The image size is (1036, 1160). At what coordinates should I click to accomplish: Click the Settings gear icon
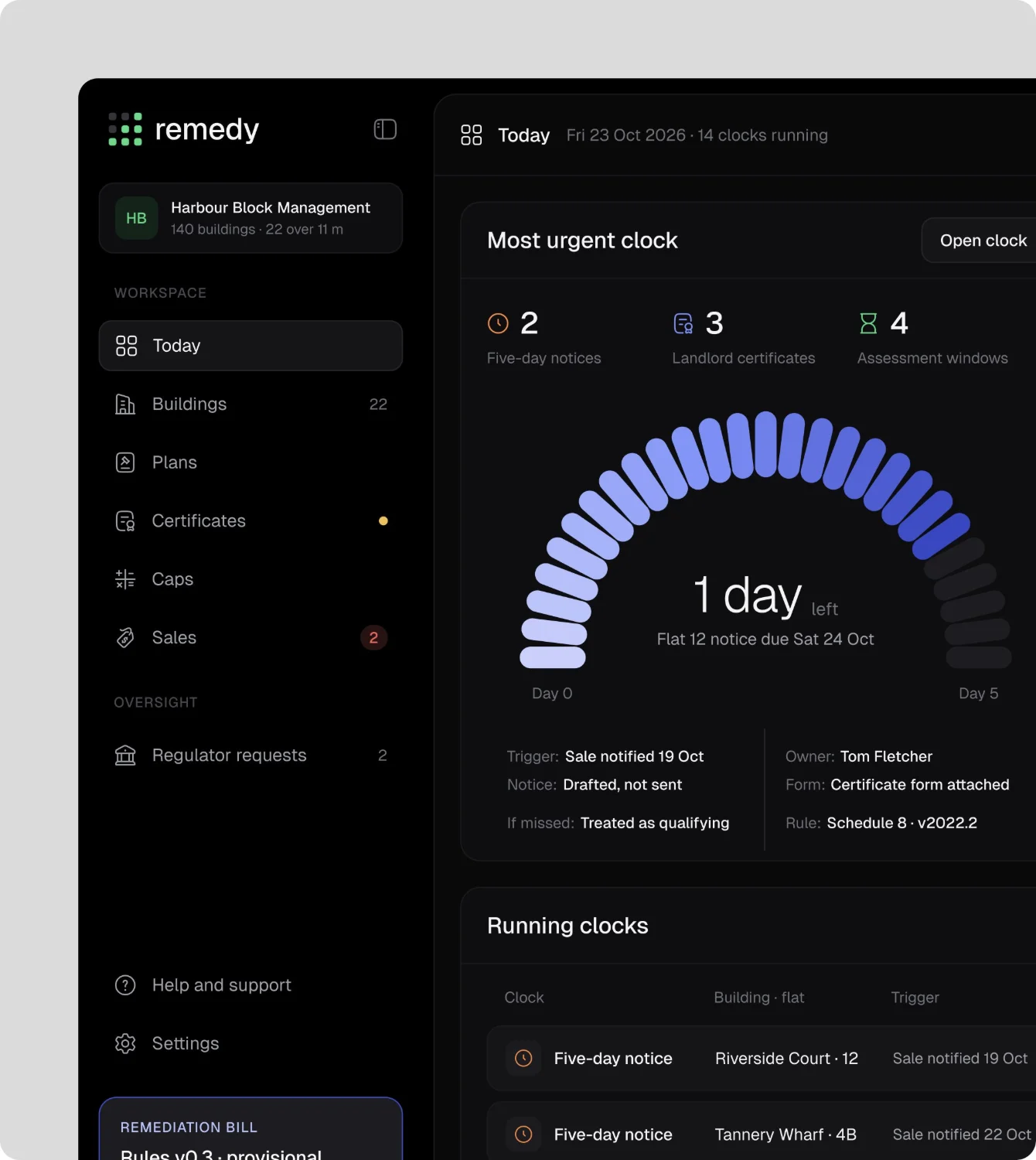tap(125, 1044)
